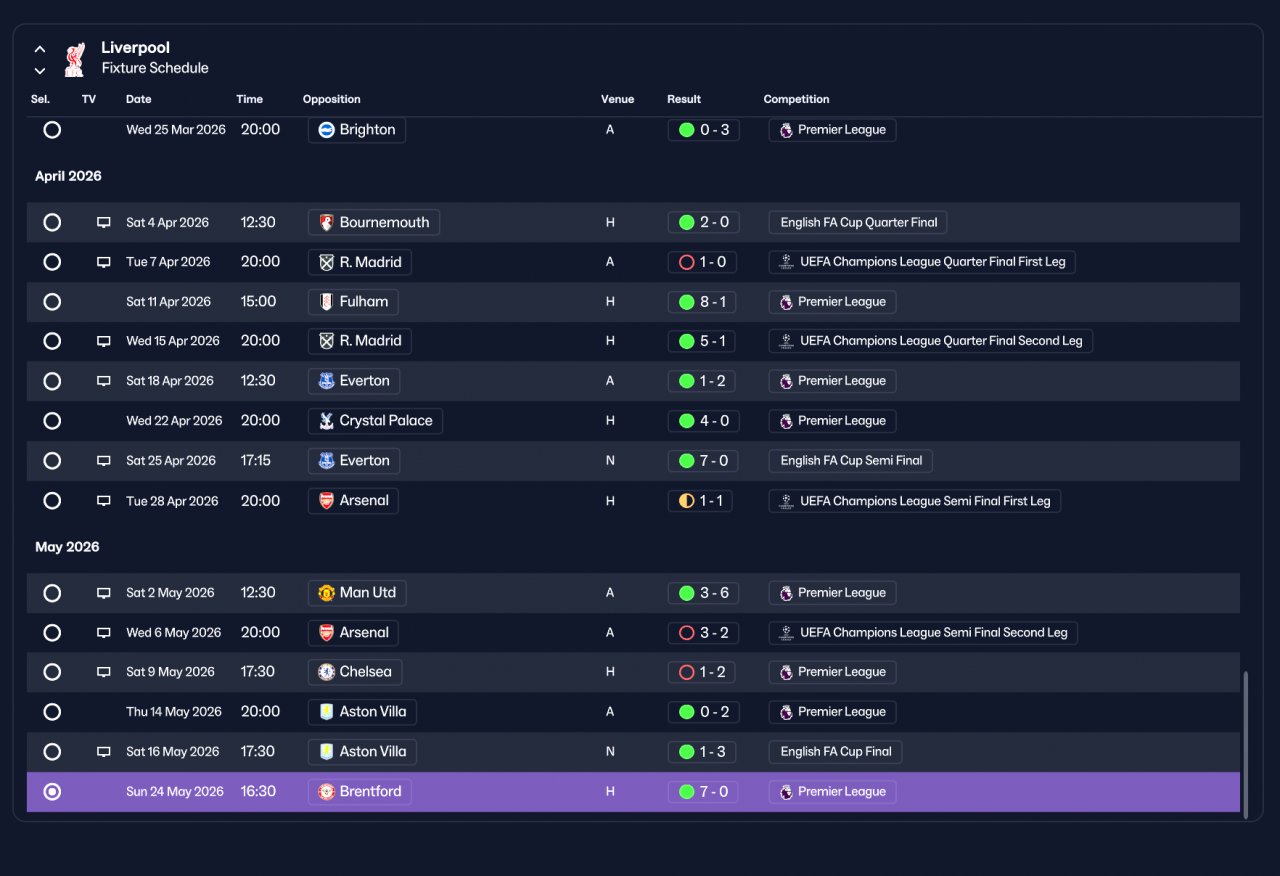Click the Champions League logo on the 7 Apr row

(787, 262)
